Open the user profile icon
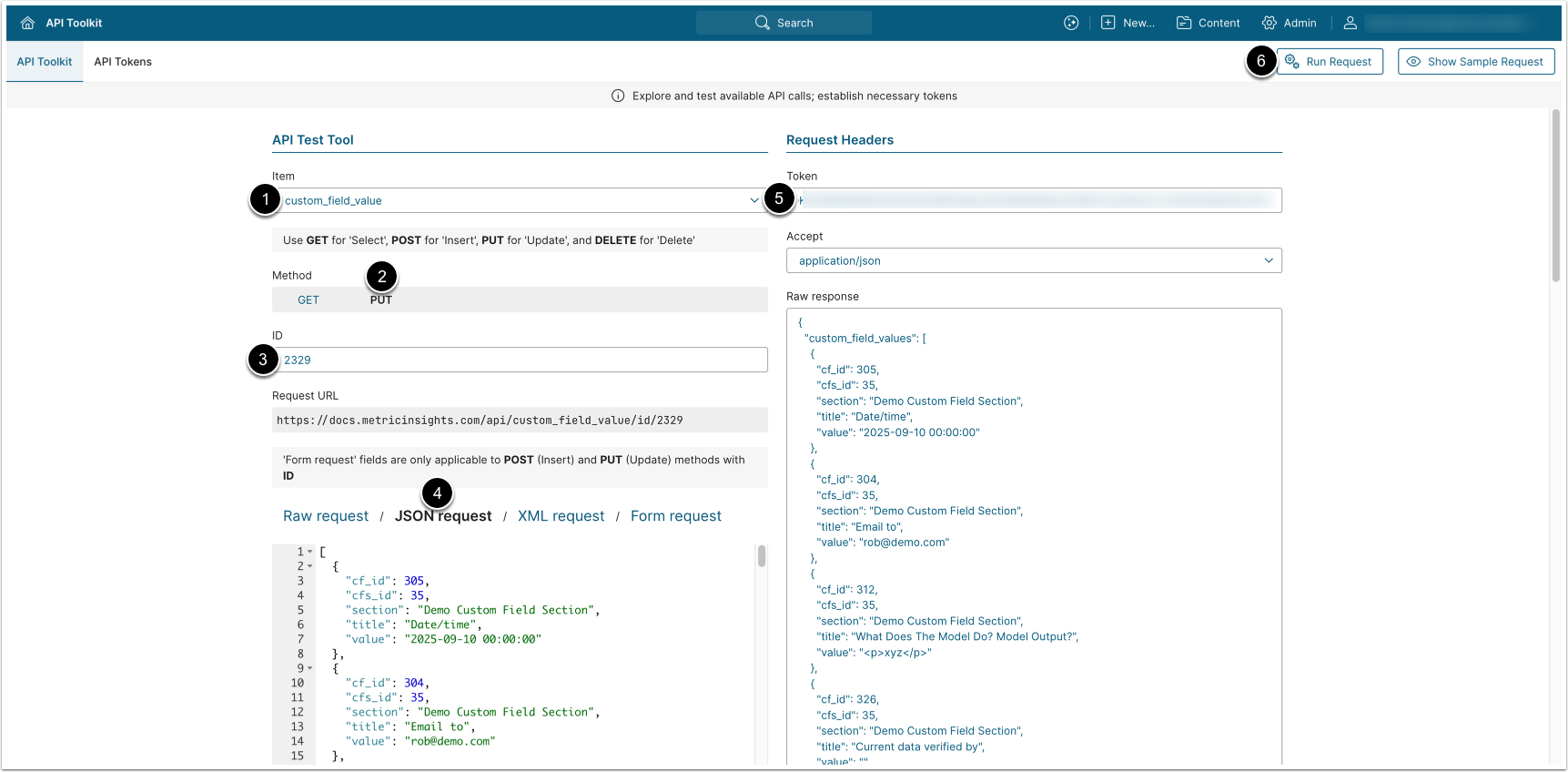1568x772 pixels. 1350,23
